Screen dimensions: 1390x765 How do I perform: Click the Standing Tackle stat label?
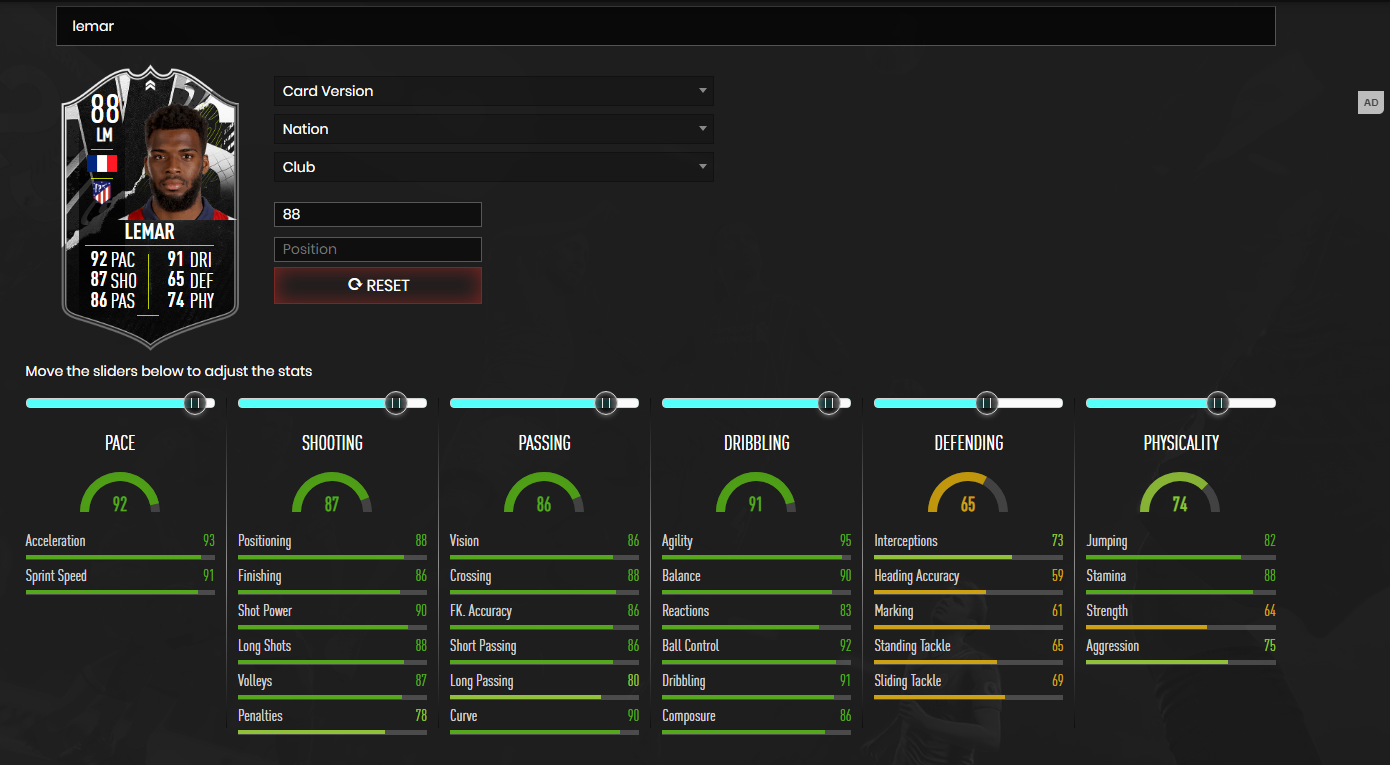(x=913, y=646)
